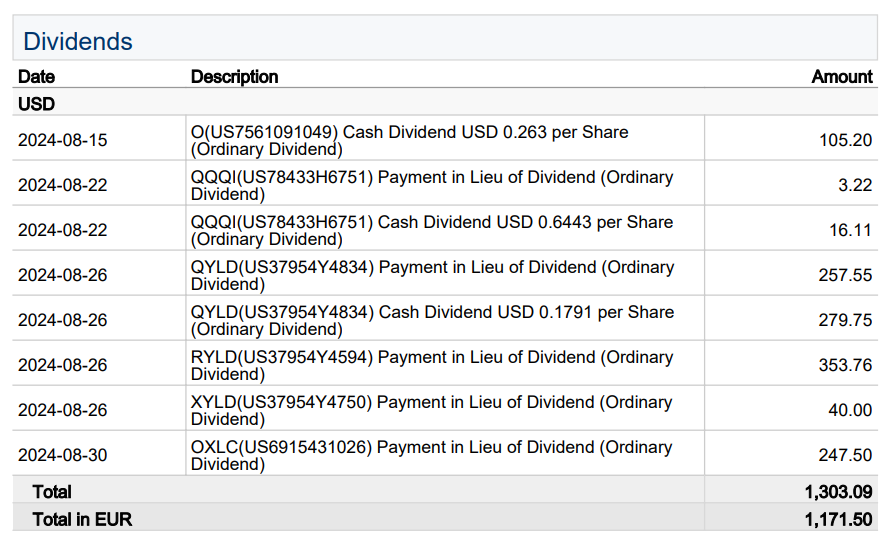The height and width of the screenshot is (553, 895).
Task: Choose the RYLD(US37954Y4594) dividend row description
Action: [x=431, y=366]
